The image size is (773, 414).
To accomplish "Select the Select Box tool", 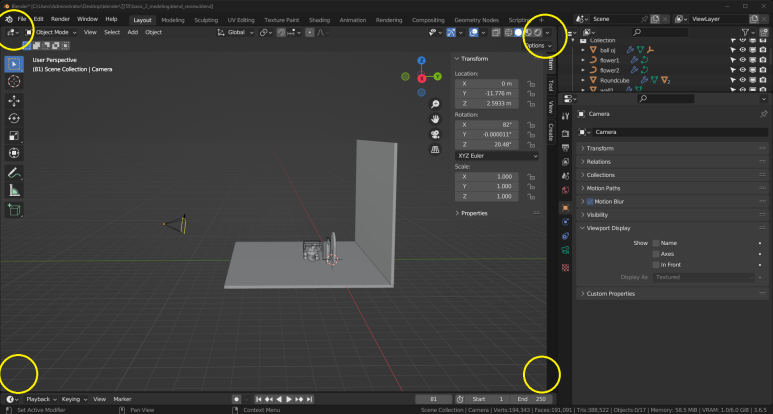I will click(14, 64).
